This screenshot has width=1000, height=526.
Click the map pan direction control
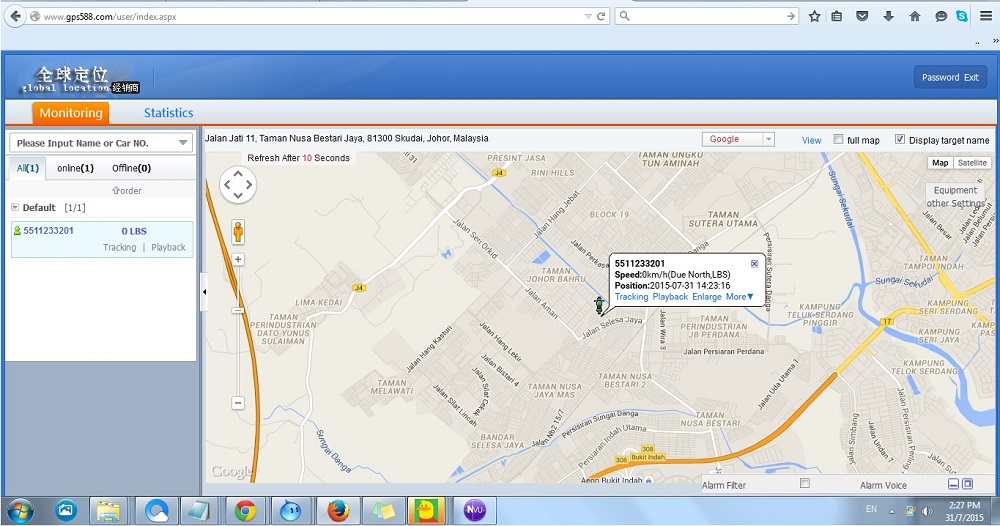[x=238, y=185]
